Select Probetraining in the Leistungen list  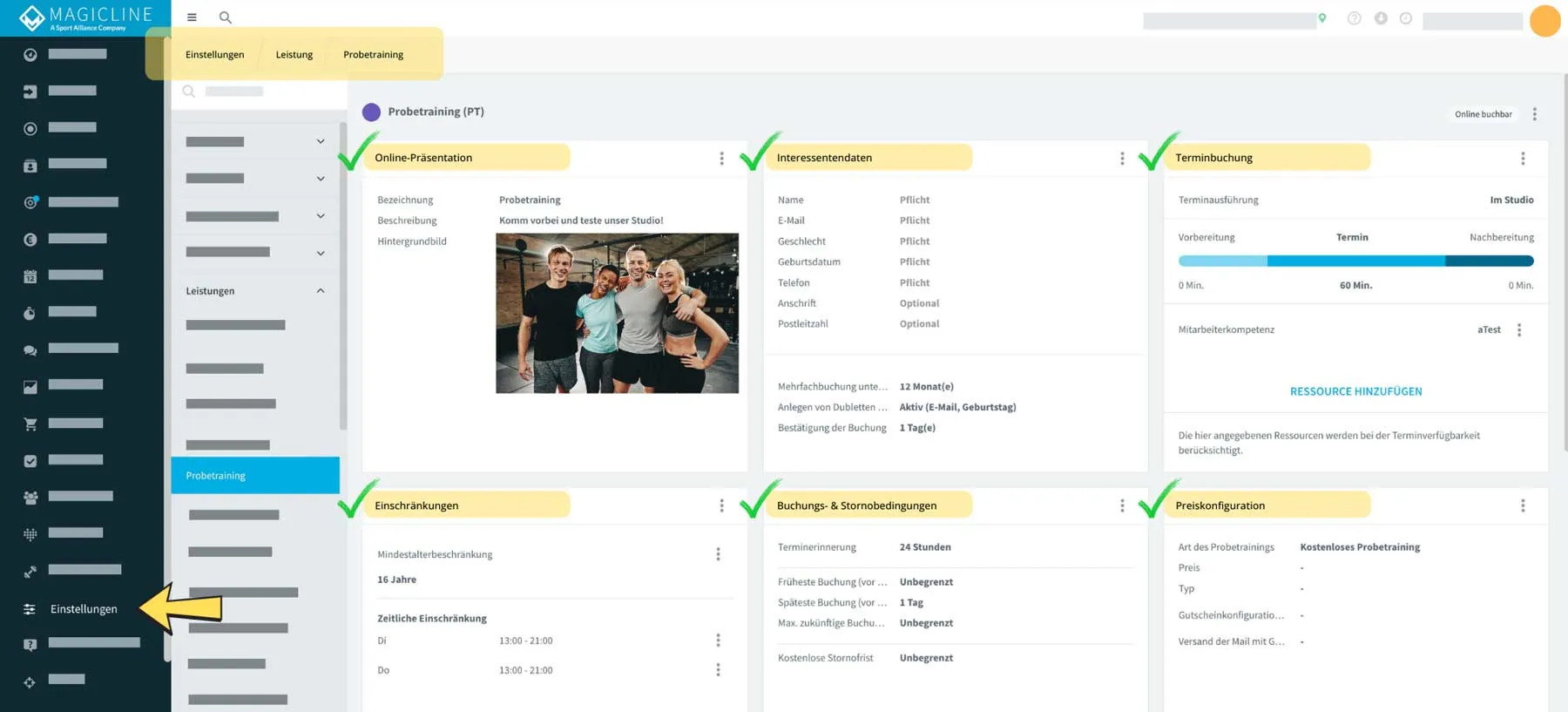(x=255, y=476)
